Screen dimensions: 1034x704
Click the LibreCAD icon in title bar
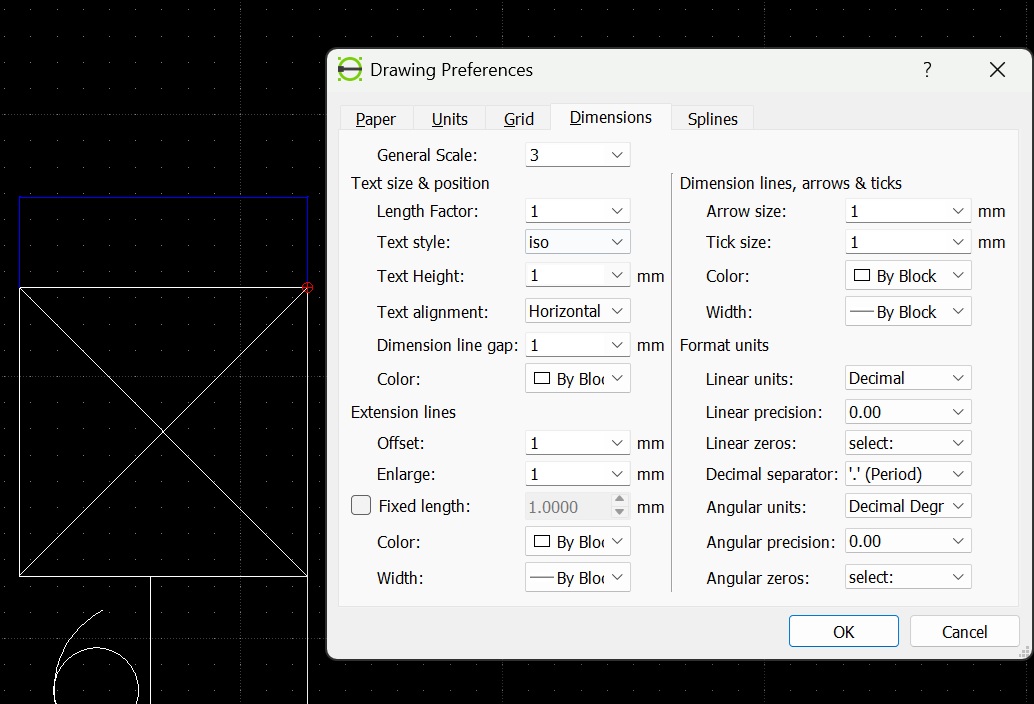(350, 70)
